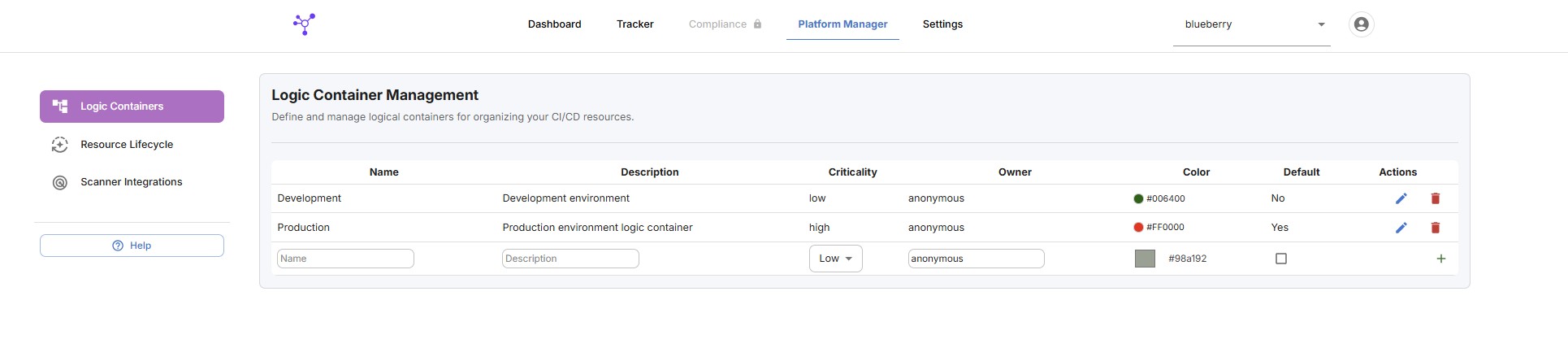Focus the Name input field

(x=345, y=259)
